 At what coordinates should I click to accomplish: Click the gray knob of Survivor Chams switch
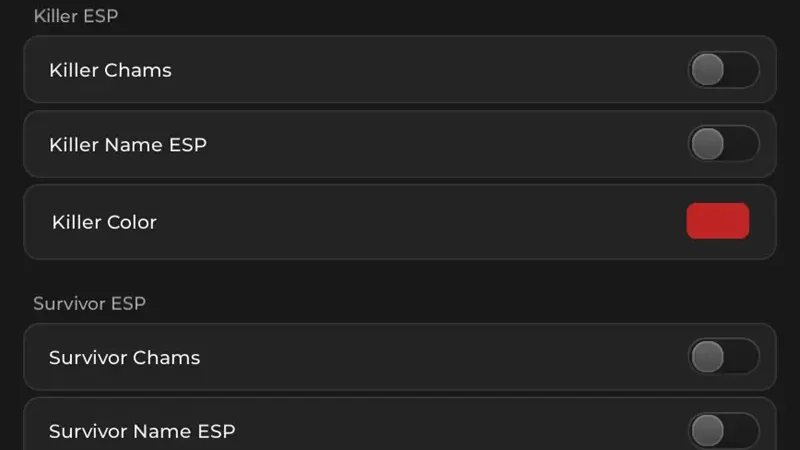pyautogui.click(x=708, y=356)
